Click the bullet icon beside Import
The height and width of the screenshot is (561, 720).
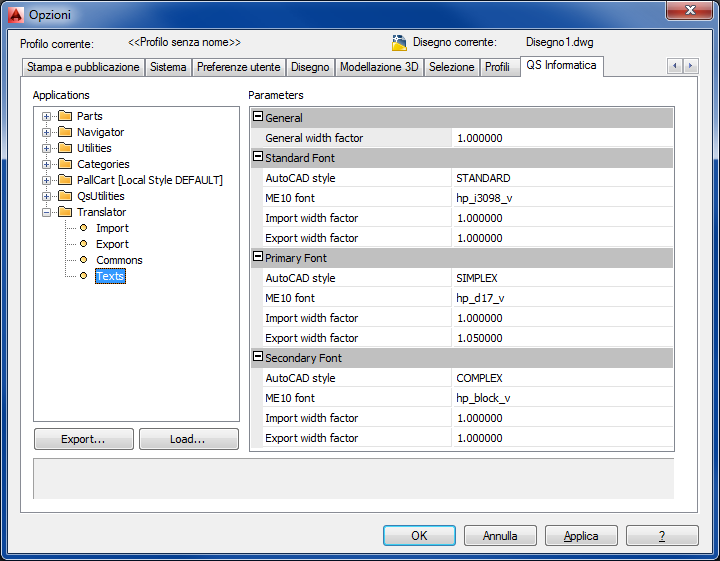pos(84,228)
